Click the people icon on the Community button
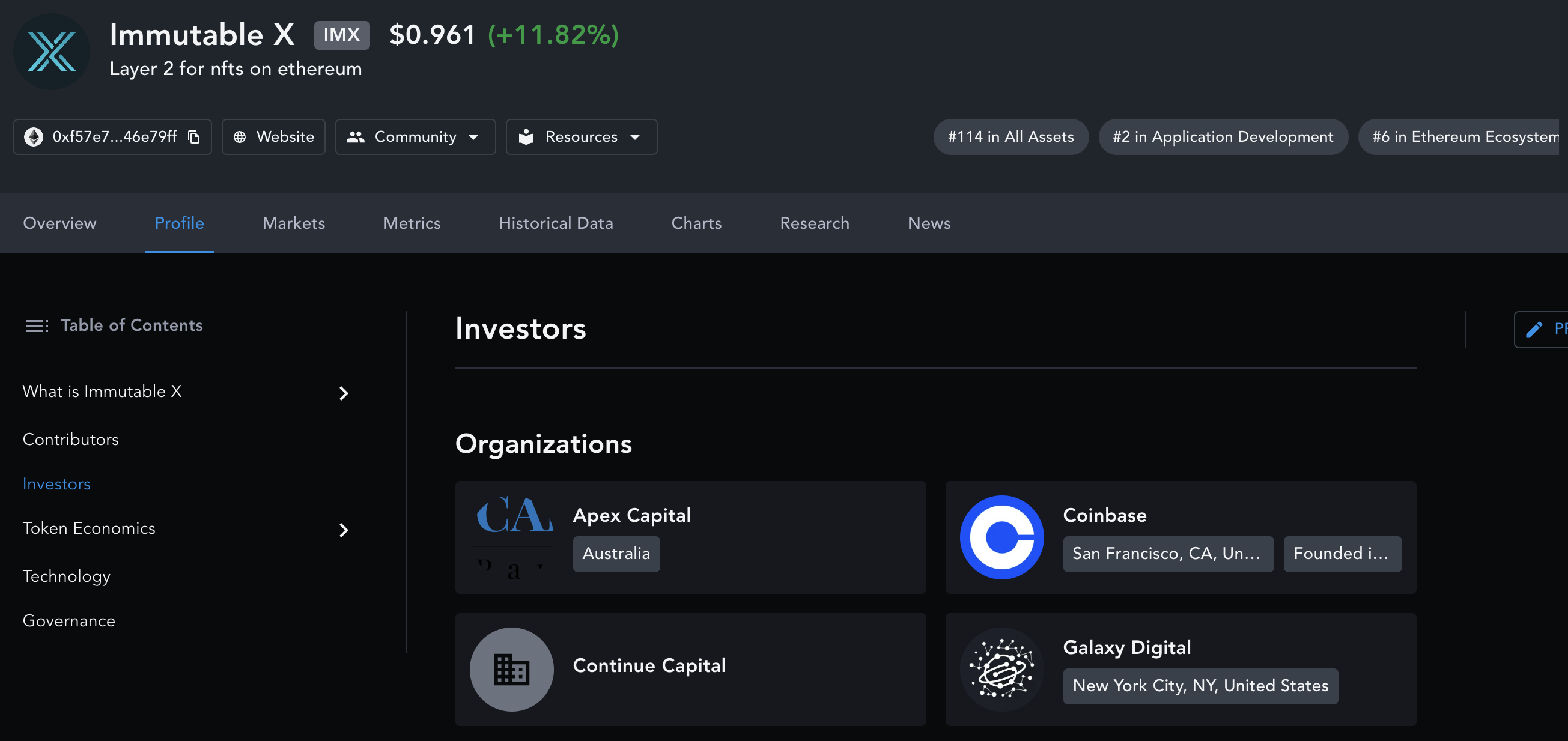 356,137
